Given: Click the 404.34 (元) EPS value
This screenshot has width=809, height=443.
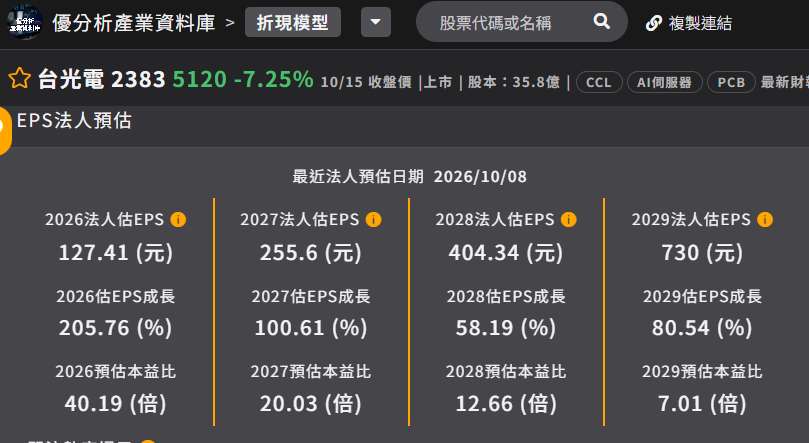Looking at the screenshot, I should click(x=506, y=253).
